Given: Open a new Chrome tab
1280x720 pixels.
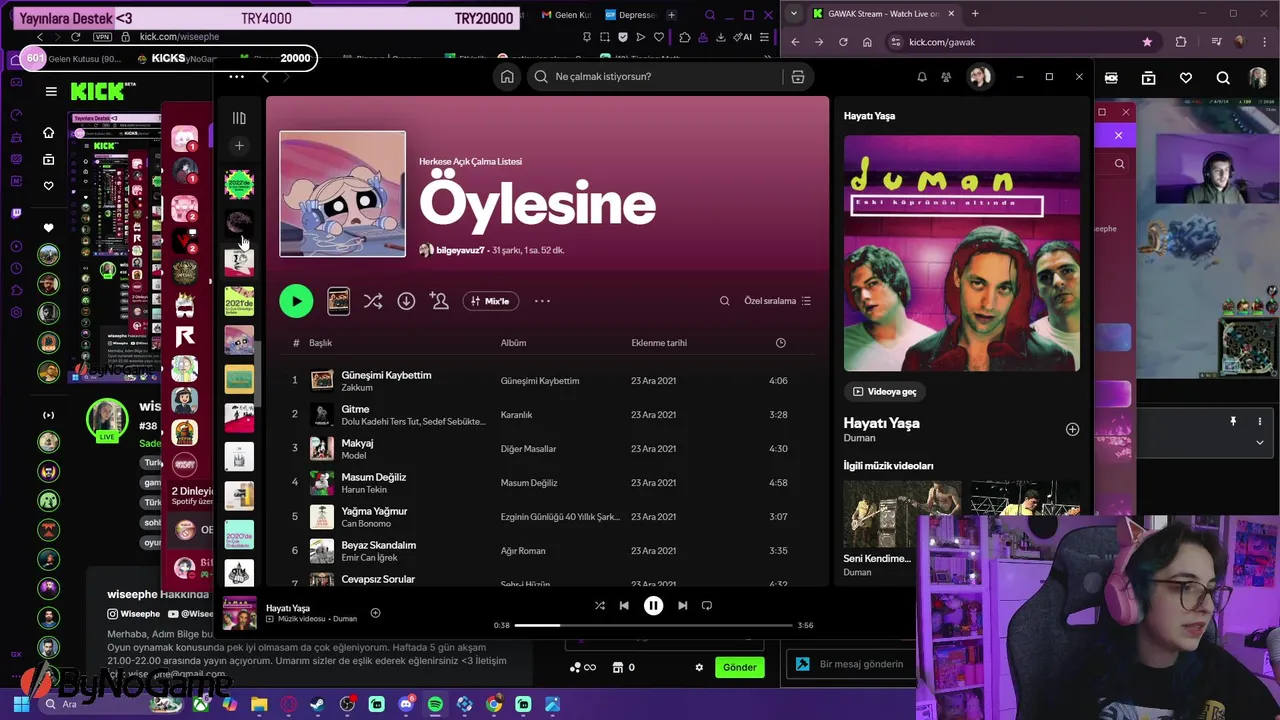Looking at the screenshot, I should (x=975, y=14).
